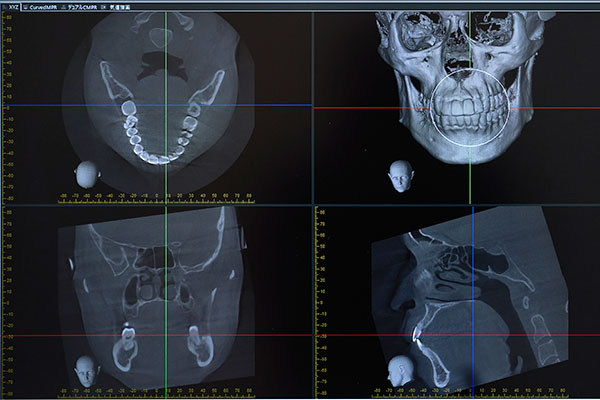The image size is (600, 400).
Task: Click the horizontal ruler below the axial view
Action: pyautogui.click(x=160, y=195)
